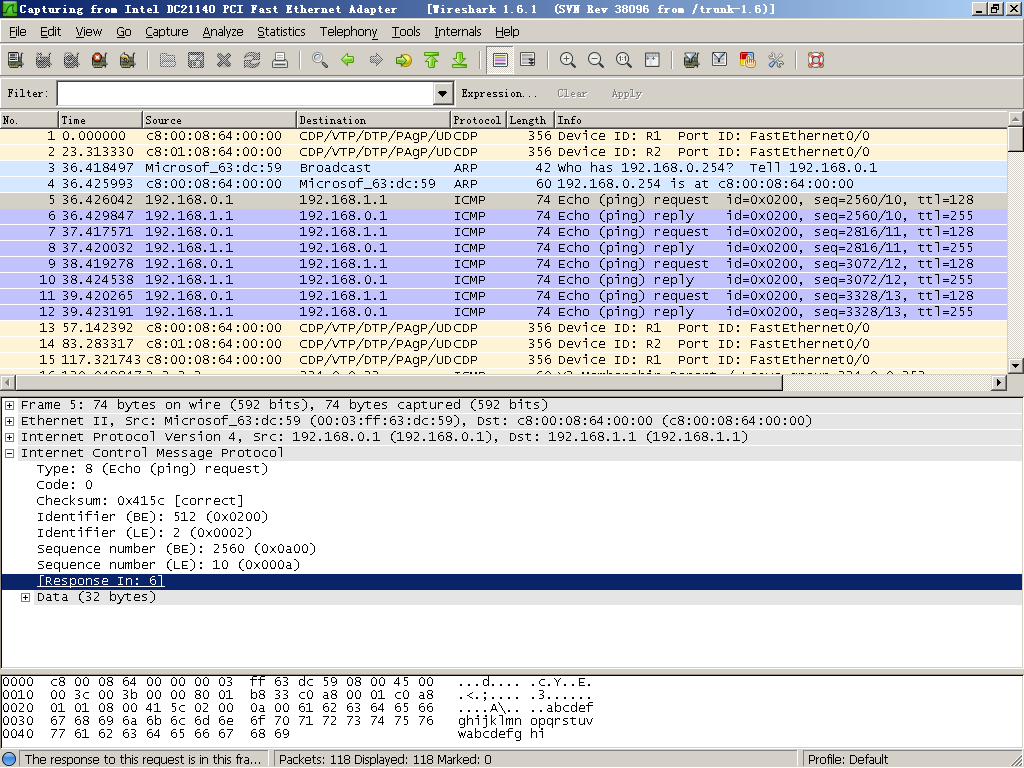This screenshot has height=768, width=1024.
Task: Toggle packet list colorization
Action: 500,61
